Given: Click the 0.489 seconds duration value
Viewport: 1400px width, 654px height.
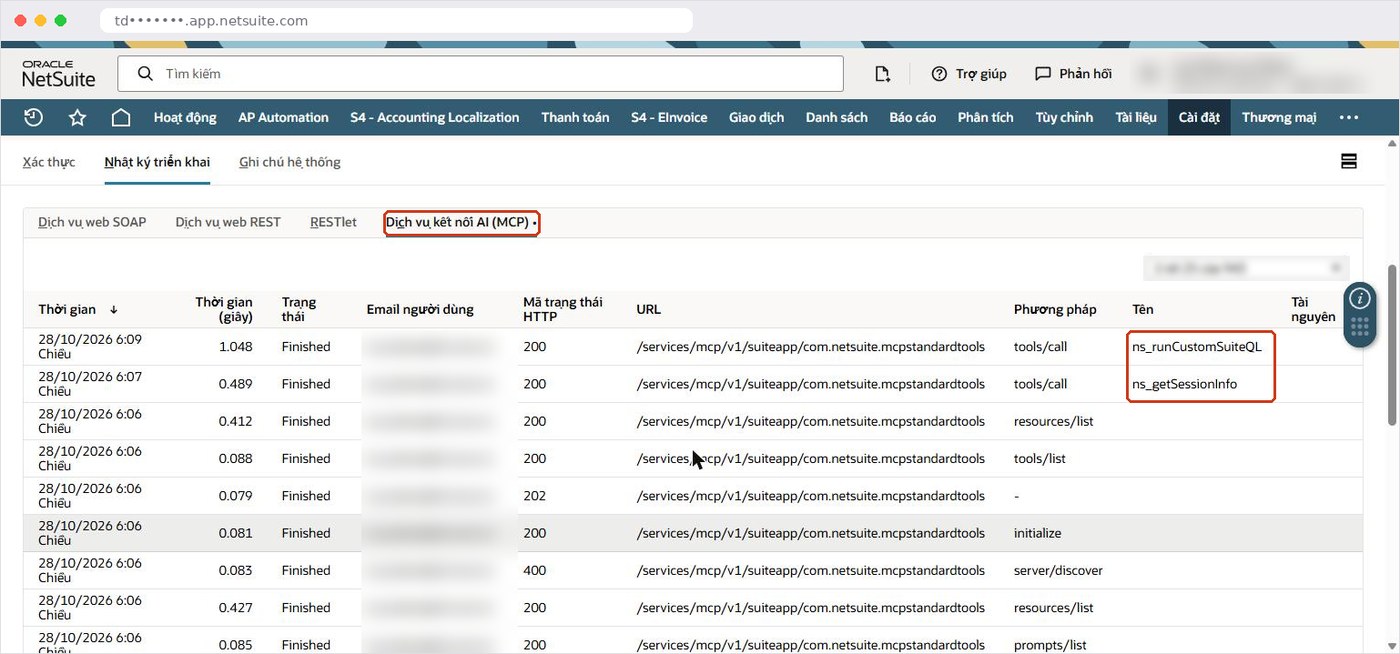Looking at the screenshot, I should tap(236, 384).
